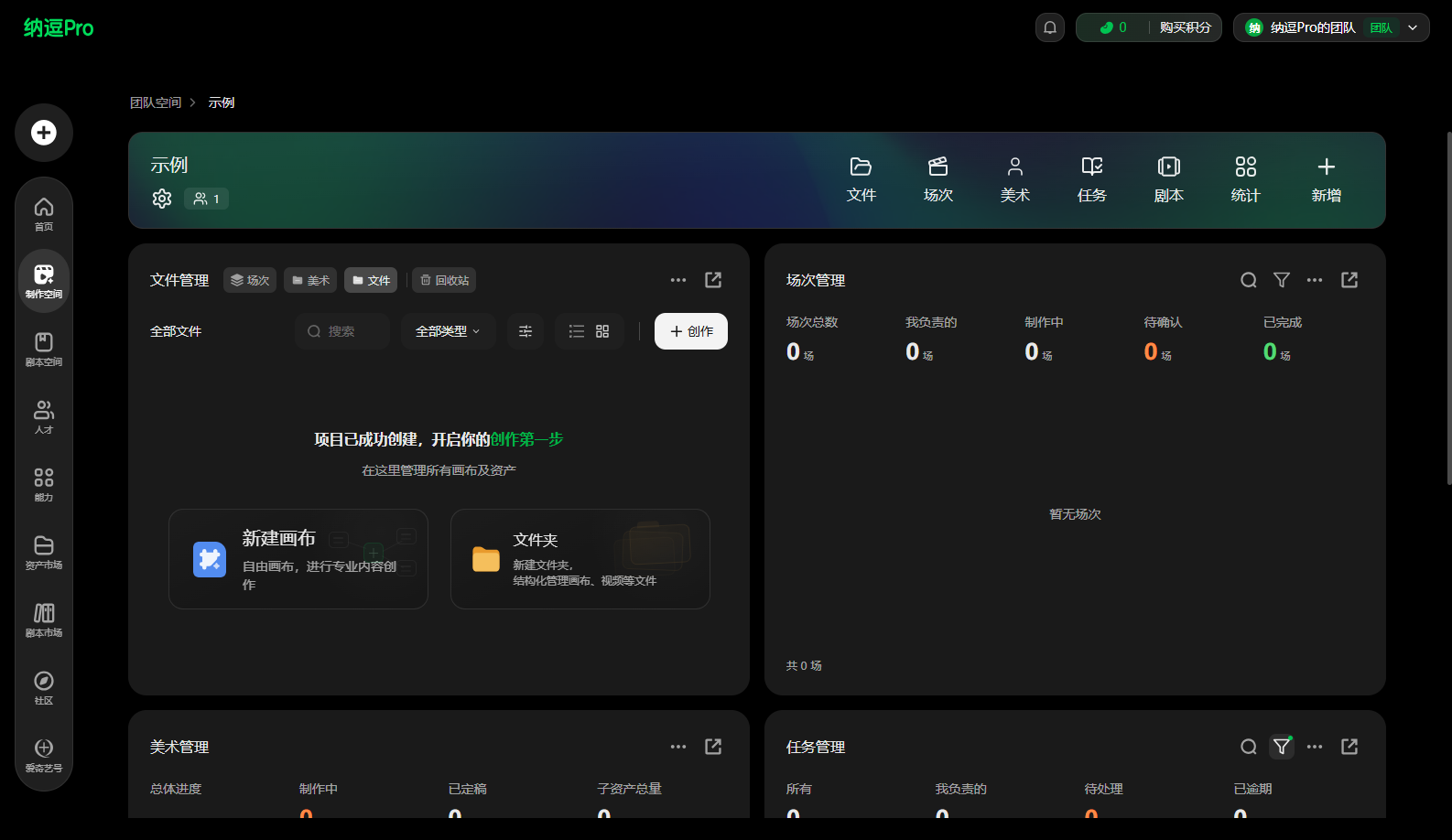1452x840 pixels.
Task: Select 美术 tab in 文件管理
Action: (310, 280)
